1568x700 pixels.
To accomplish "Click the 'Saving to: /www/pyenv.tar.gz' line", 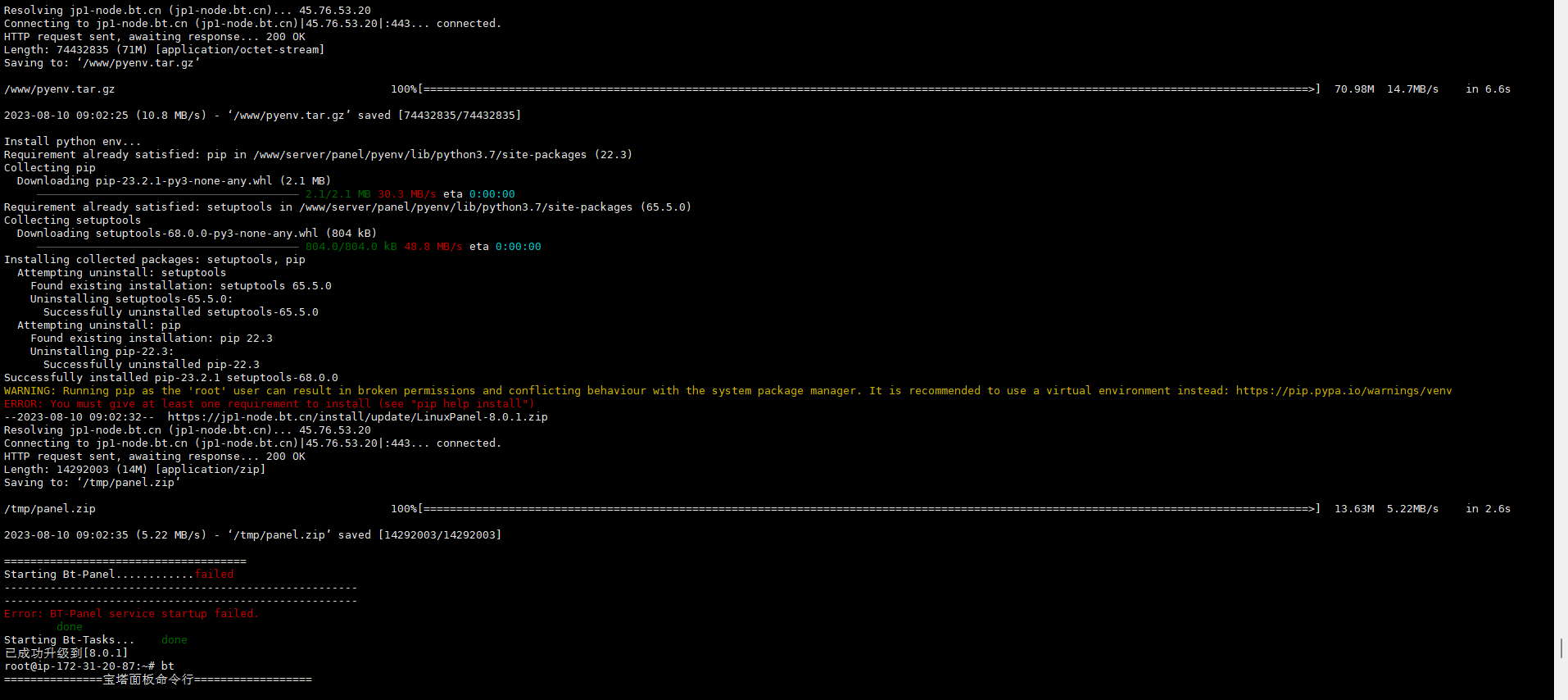I will tap(102, 63).
